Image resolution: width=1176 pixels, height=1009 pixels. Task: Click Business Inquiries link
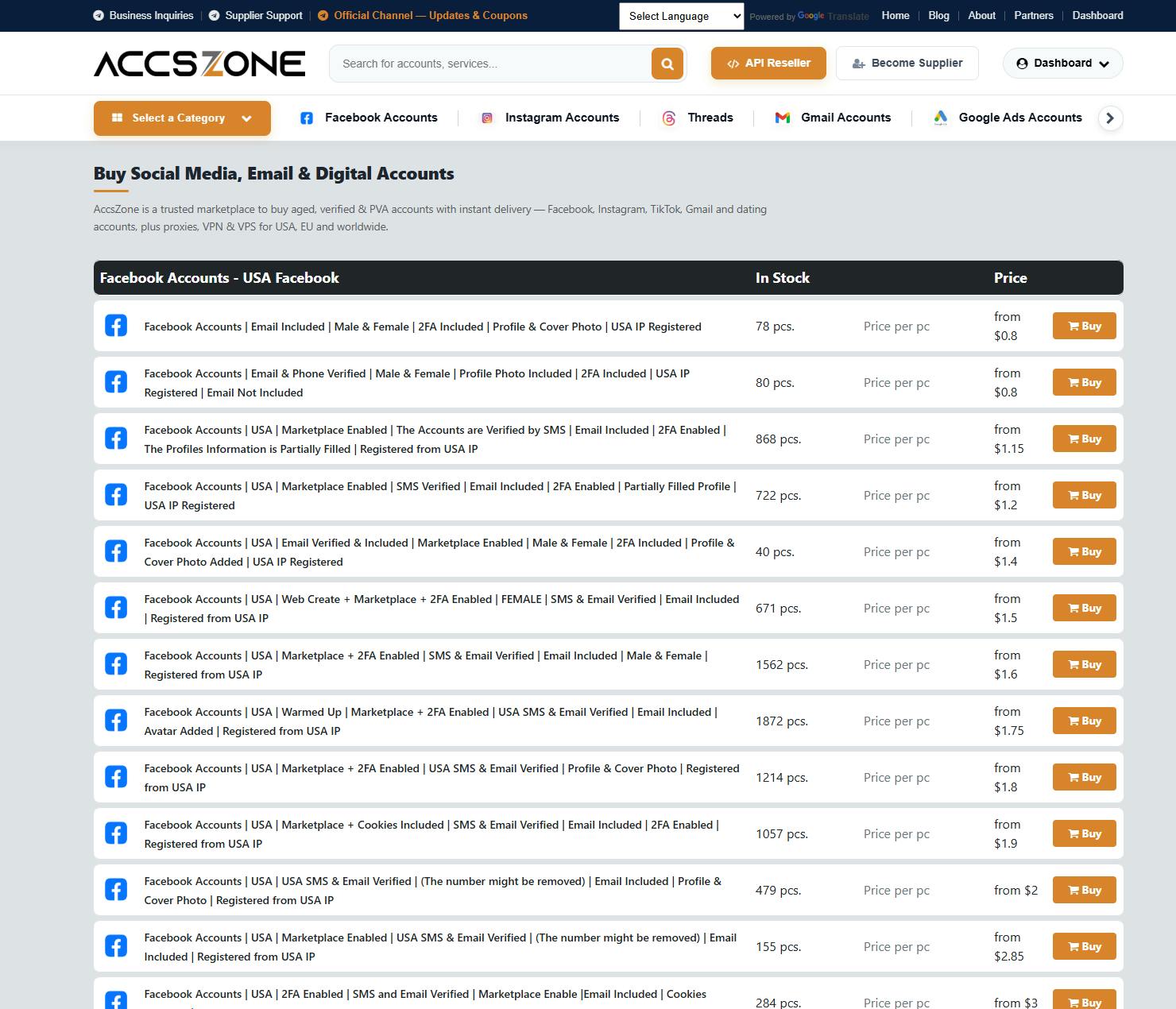(144, 15)
